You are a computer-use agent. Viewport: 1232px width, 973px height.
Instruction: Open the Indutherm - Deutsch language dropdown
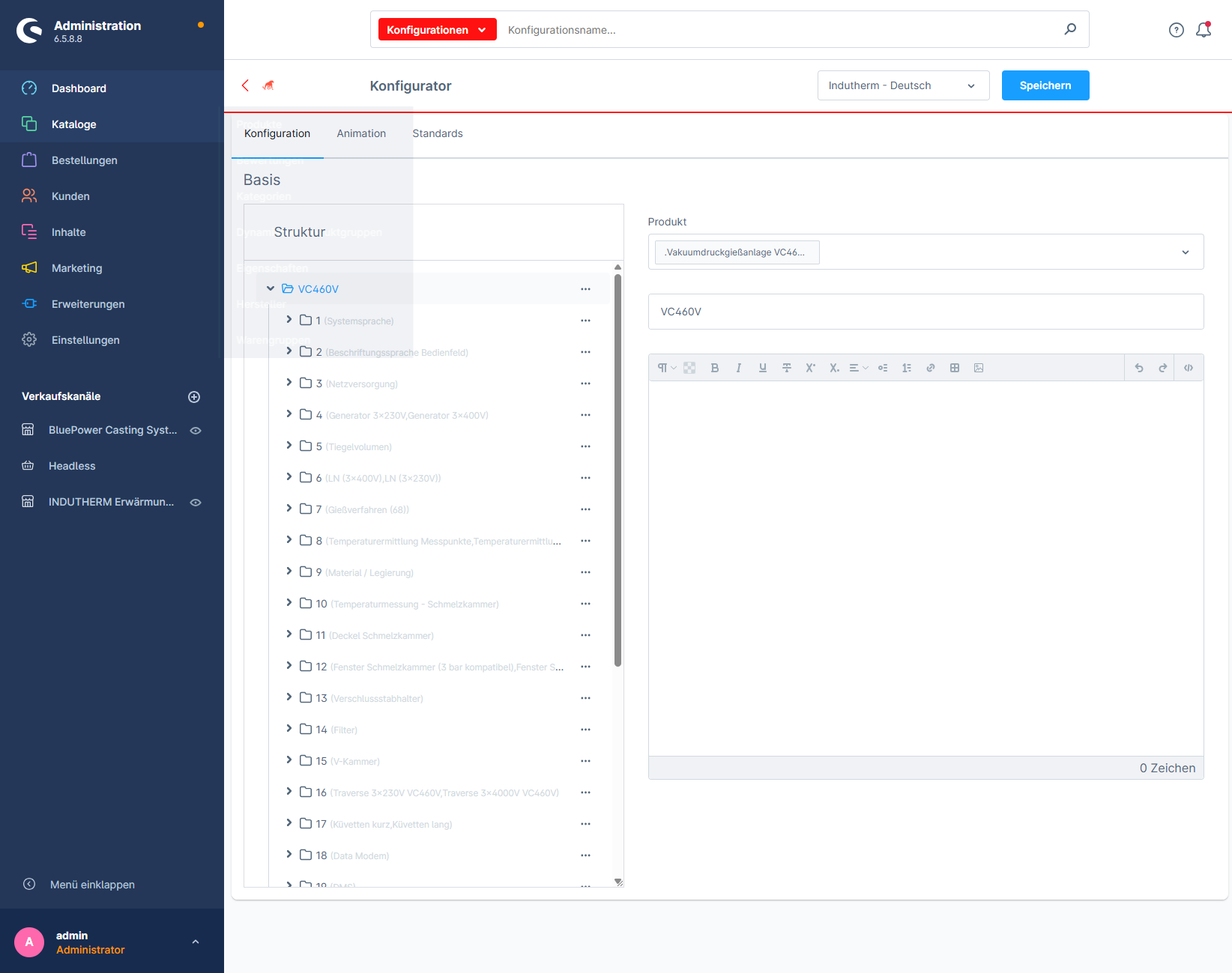[903, 85]
